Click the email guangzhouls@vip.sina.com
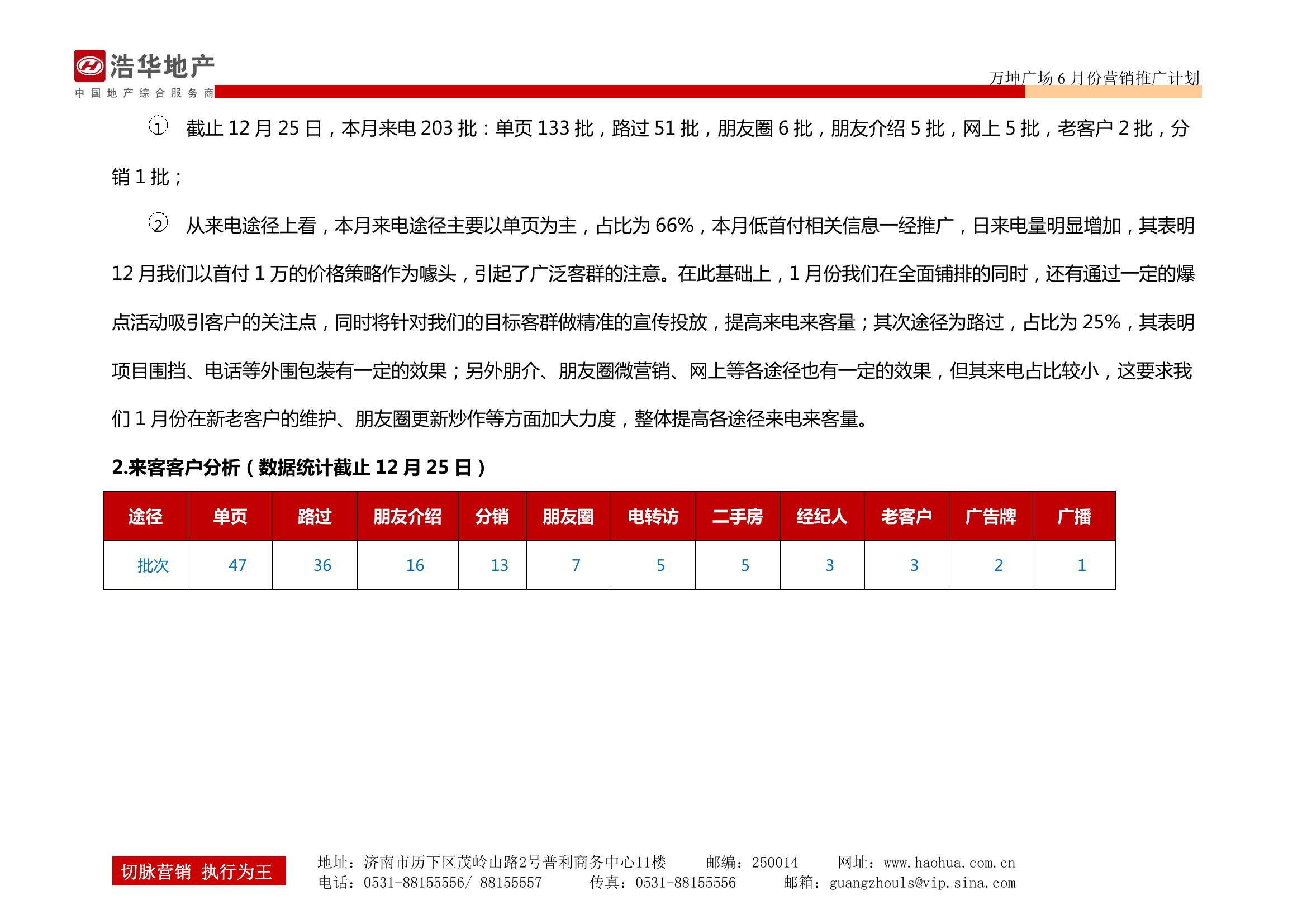This screenshot has height=924, width=1307. point(922,883)
